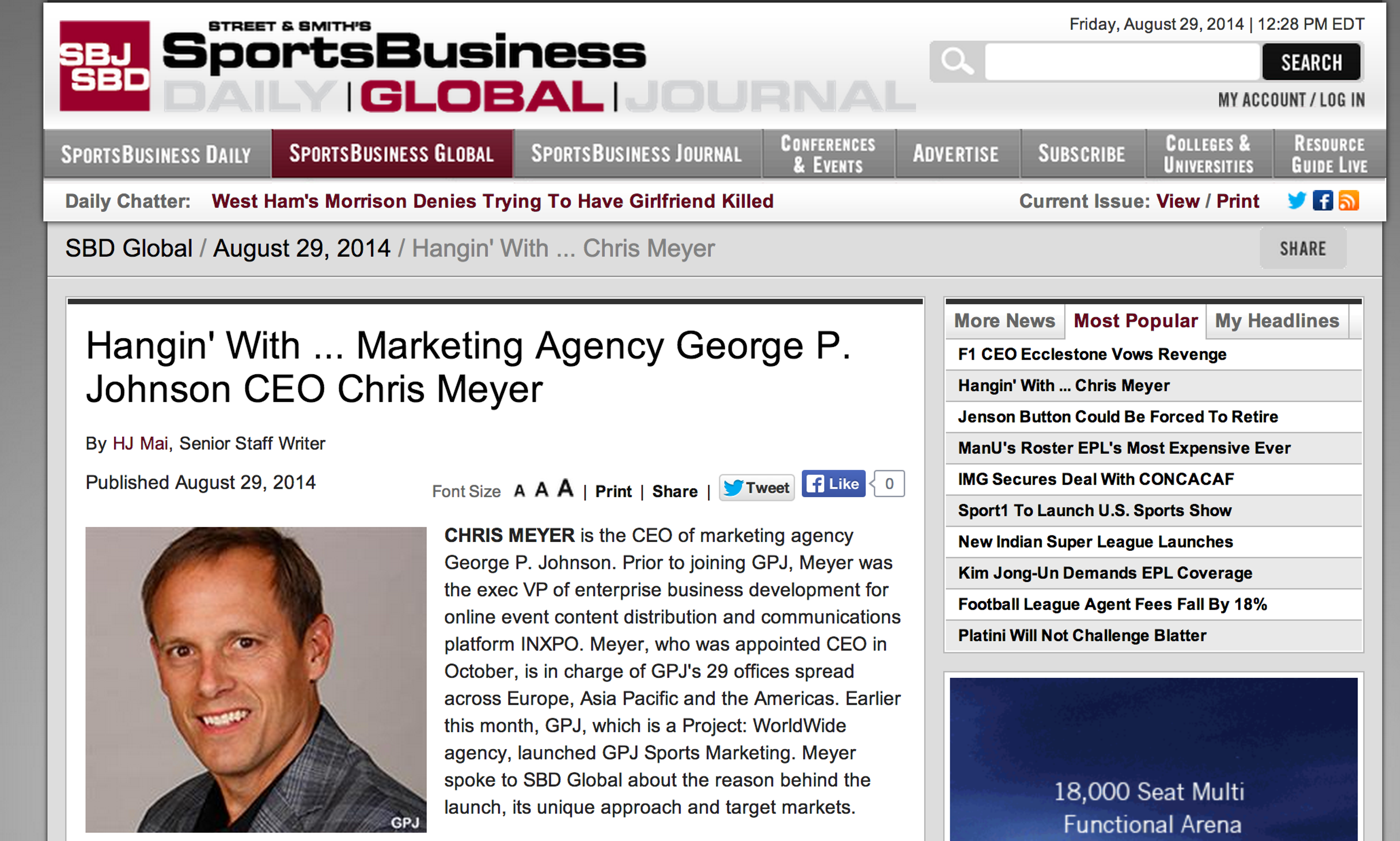The height and width of the screenshot is (841, 1400).
Task: Switch to the My Headlines tab
Action: pos(1277,321)
